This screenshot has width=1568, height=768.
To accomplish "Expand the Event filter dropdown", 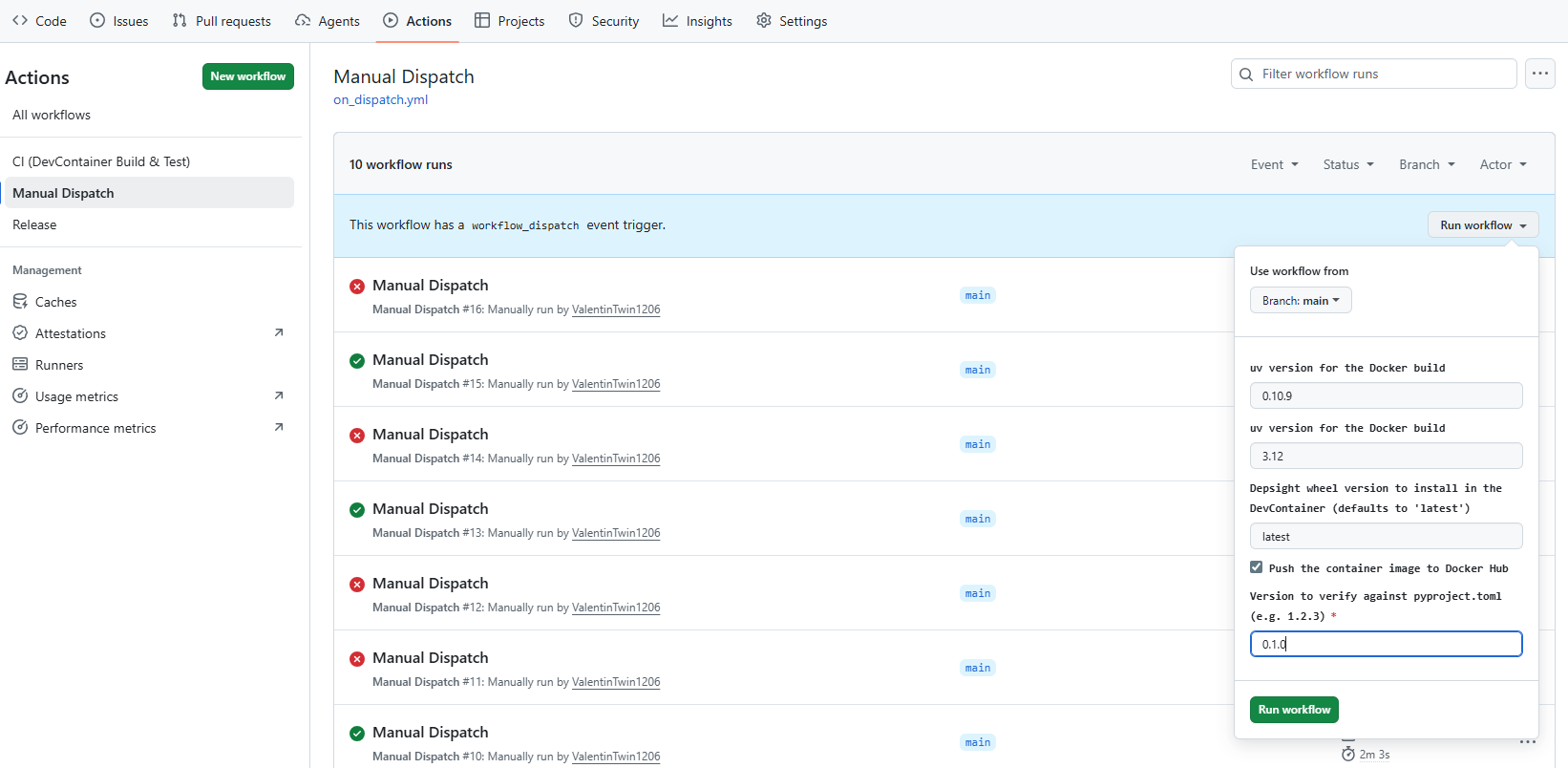I will click(x=1274, y=164).
